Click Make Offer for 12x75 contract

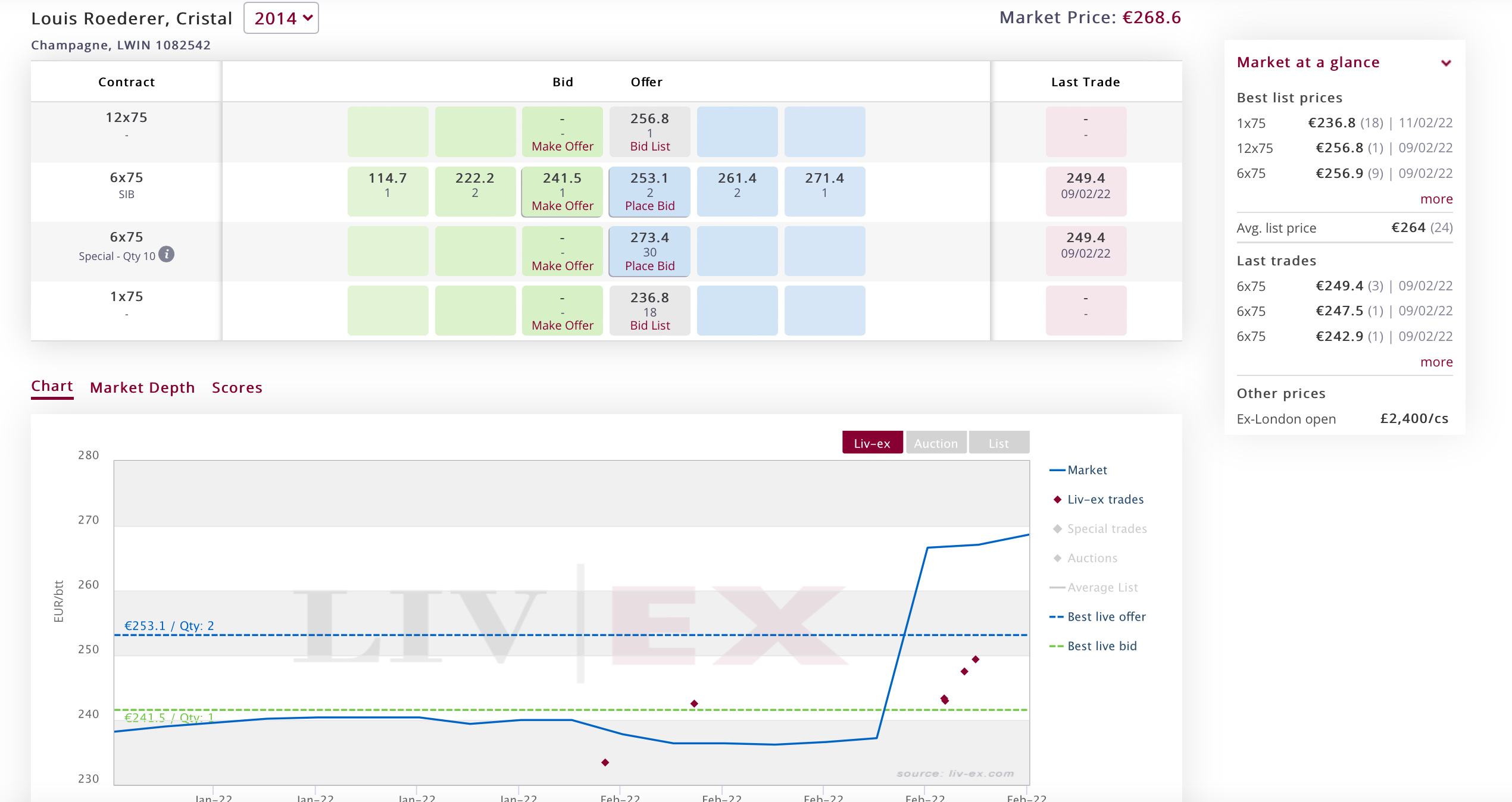563,146
